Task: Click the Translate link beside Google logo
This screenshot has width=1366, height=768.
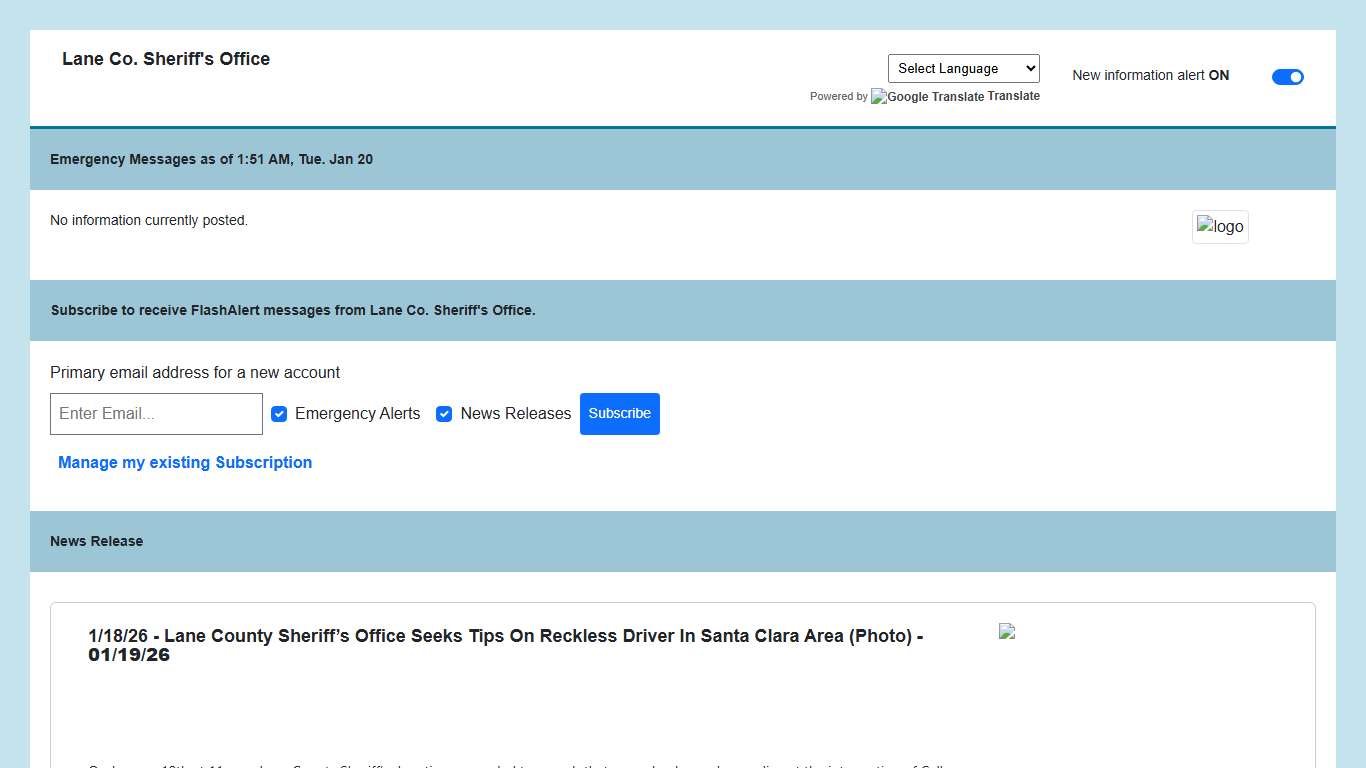Action: click(1014, 96)
